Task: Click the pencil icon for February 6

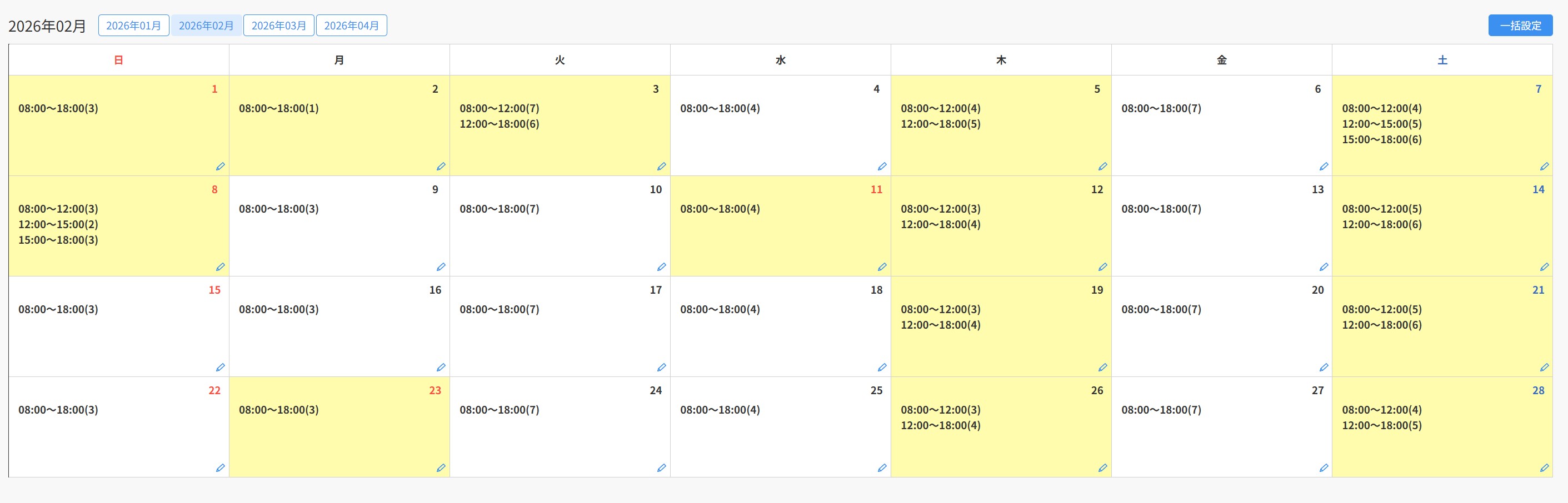Action: click(x=1324, y=166)
